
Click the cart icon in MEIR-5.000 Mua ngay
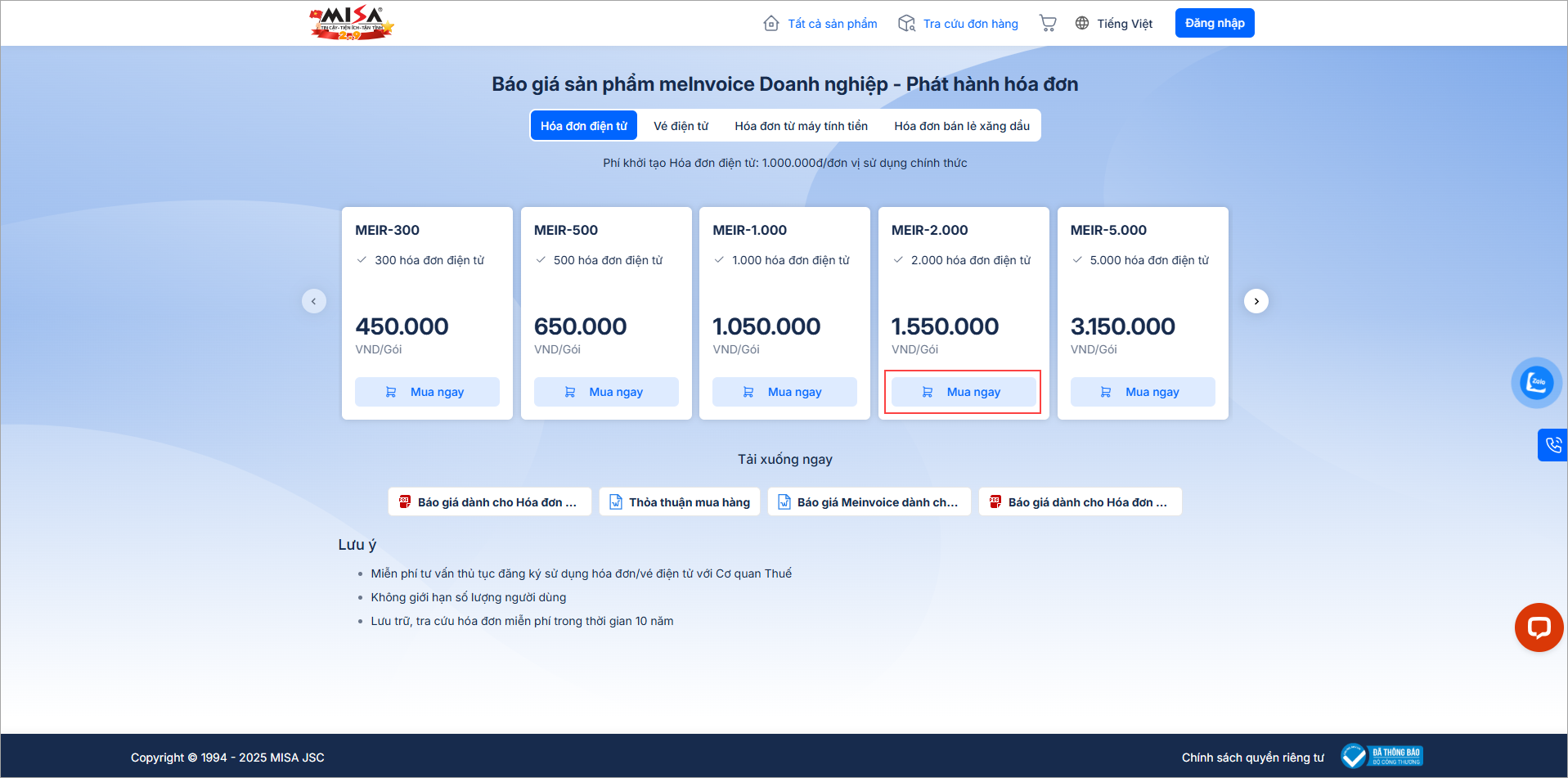pyautogui.click(x=1106, y=392)
